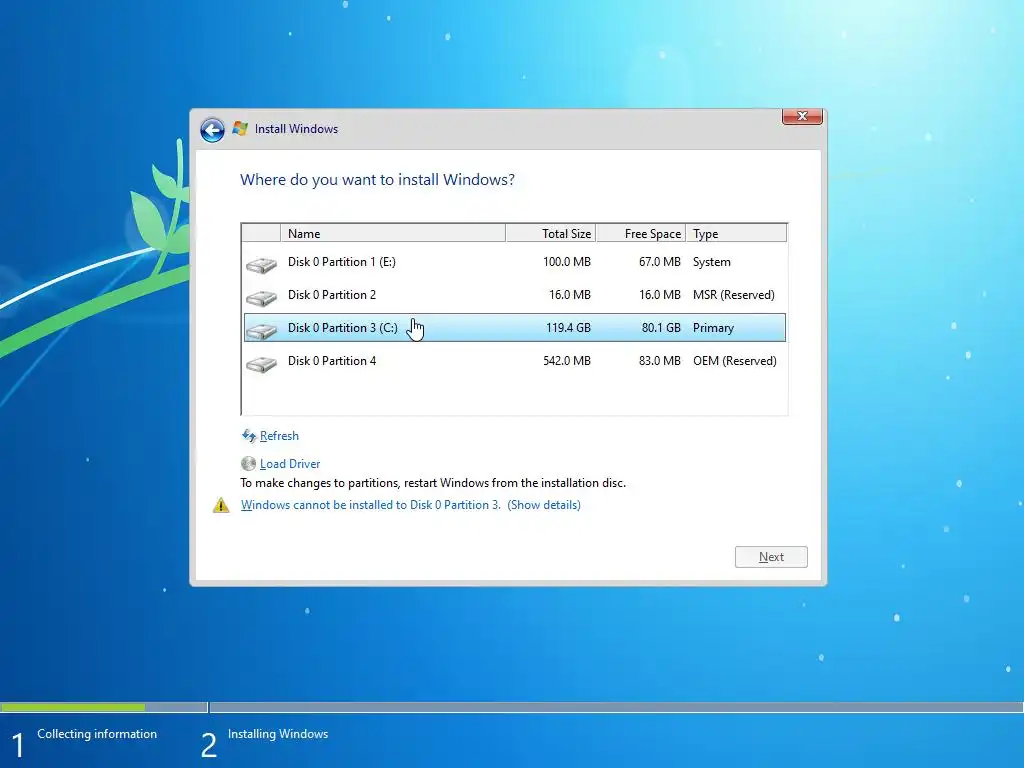Select Disk 0 Partition 3 (C:) name
Image resolution: width=1024 pixels, height=768 pixels.
(x=343, y=328)
